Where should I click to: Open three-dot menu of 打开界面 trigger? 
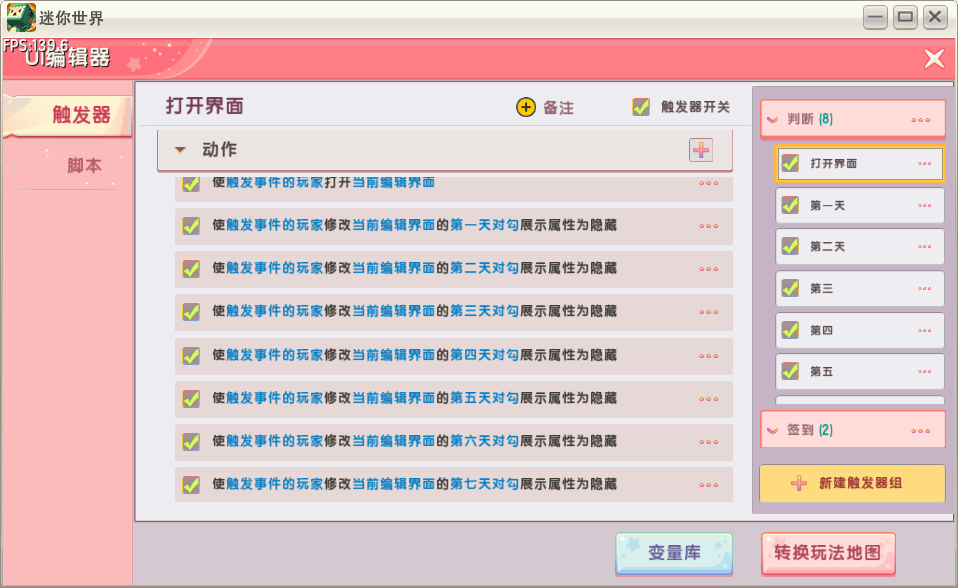click(x=924, y=164)
